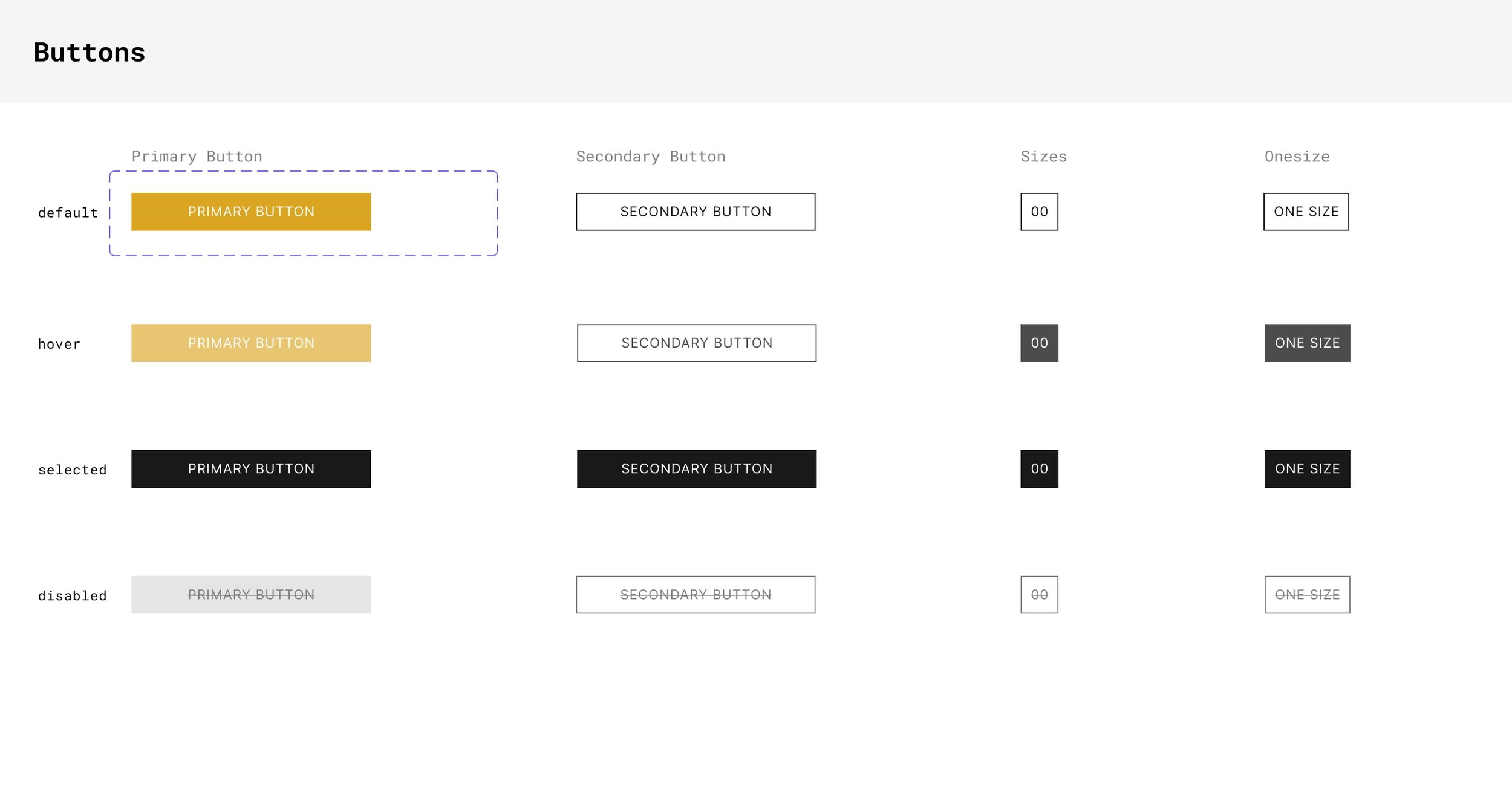
Task: Click the Secondary Button column label
Action: coord(651,157)
